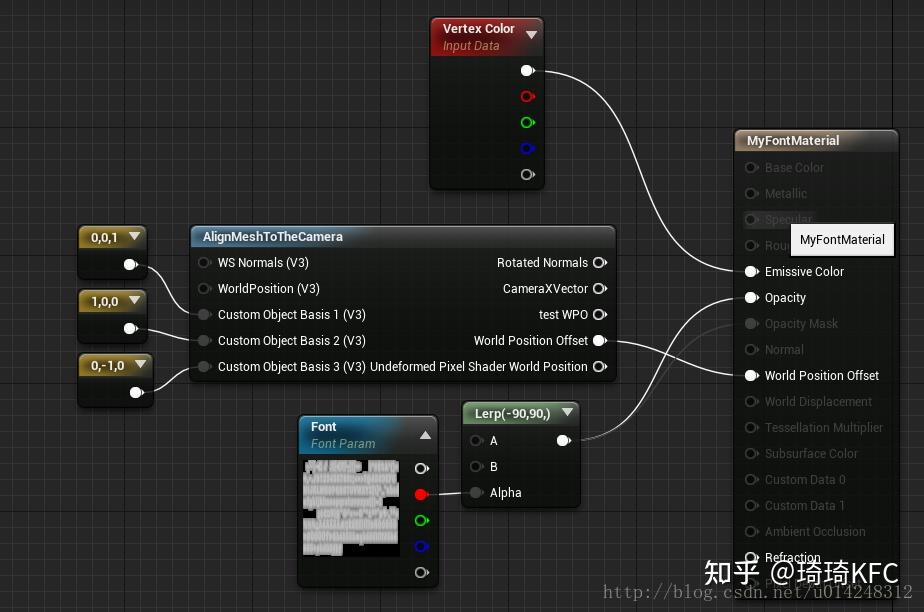
Task: Click the Opacity input pin on MyFontMaterial
Action: pos(751,297)
